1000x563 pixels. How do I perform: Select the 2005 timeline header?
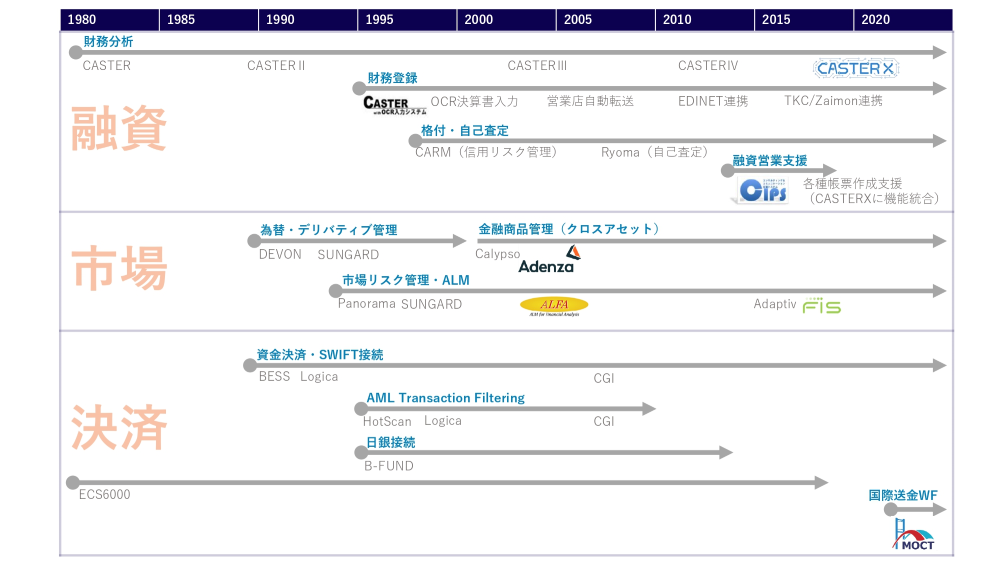click(x=606, y=20)
